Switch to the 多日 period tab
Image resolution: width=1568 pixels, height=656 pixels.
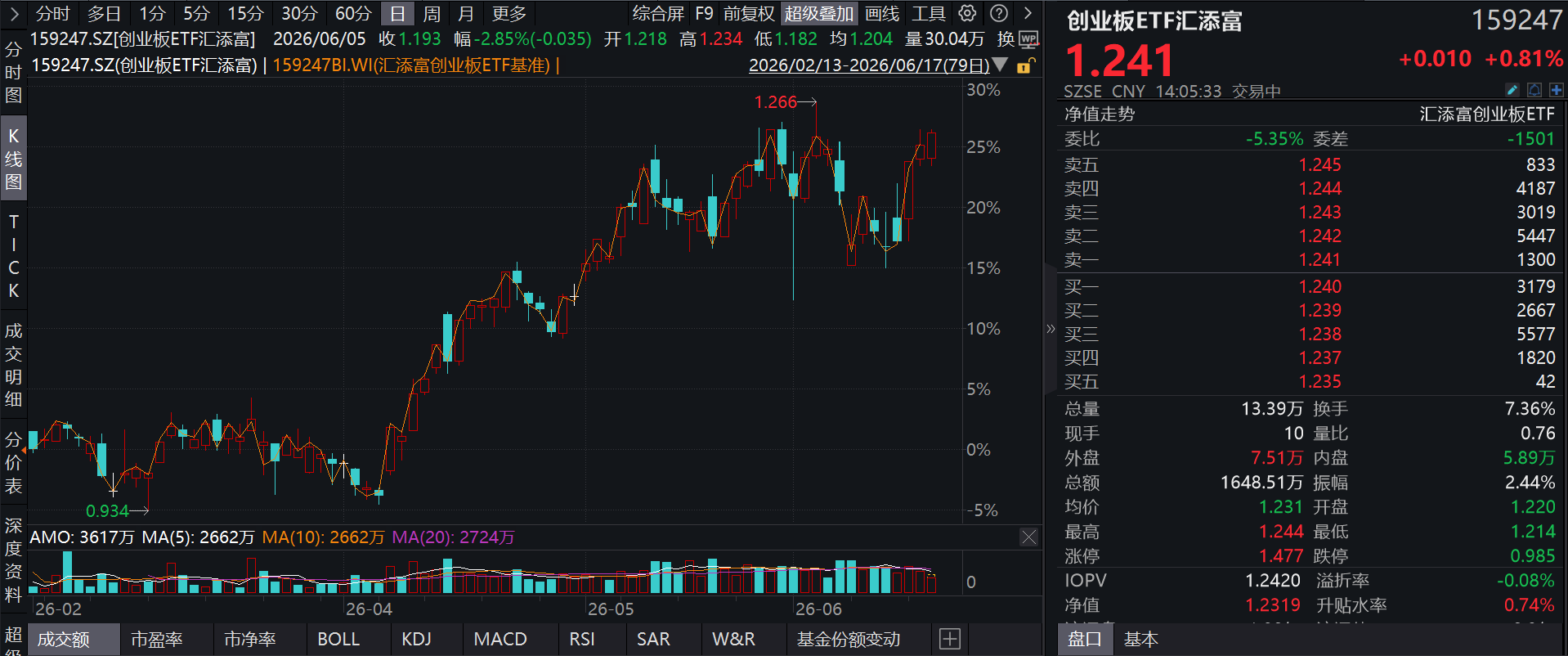coord(104,14)
